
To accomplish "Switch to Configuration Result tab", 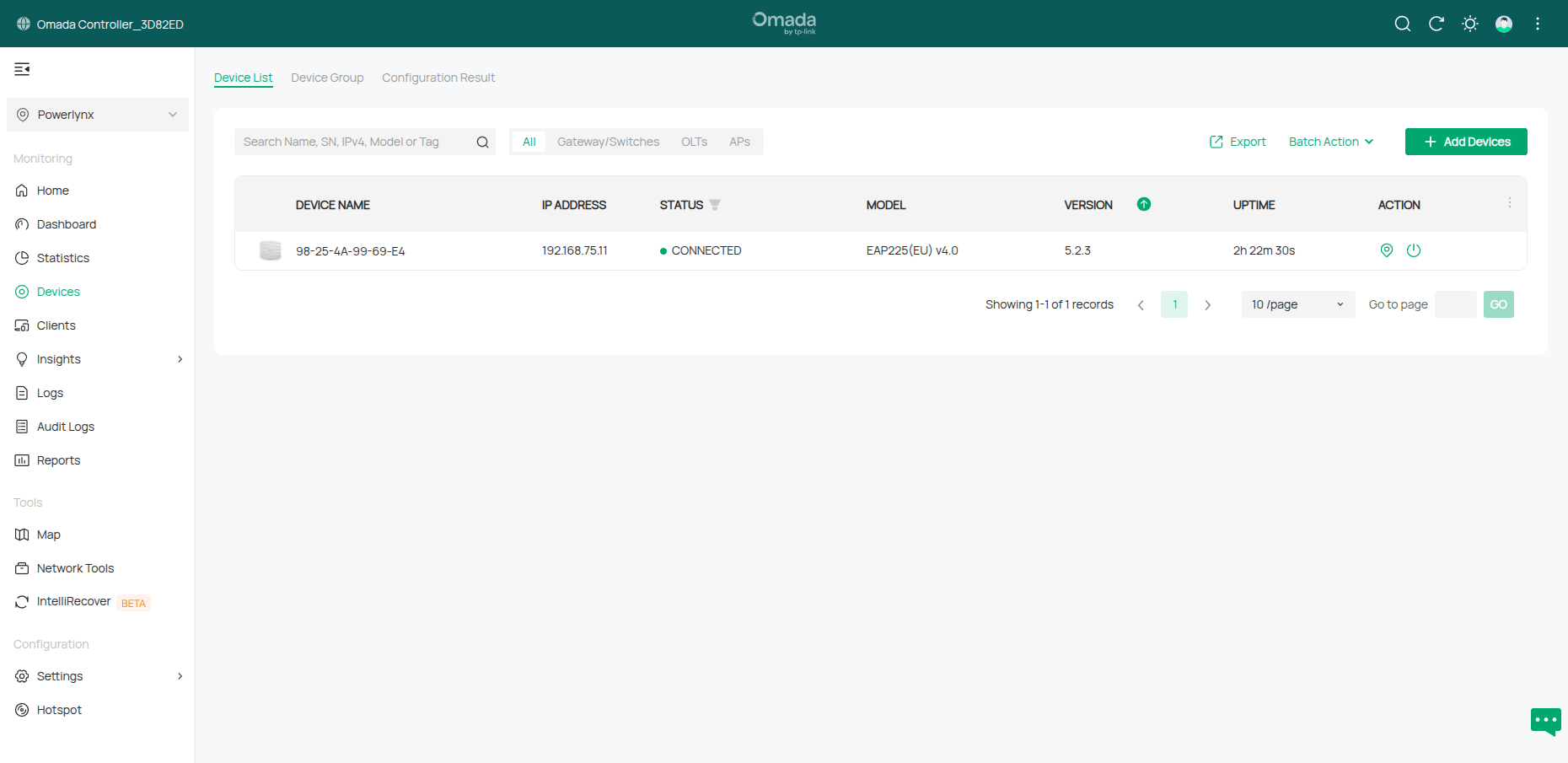I will (438, 78).
